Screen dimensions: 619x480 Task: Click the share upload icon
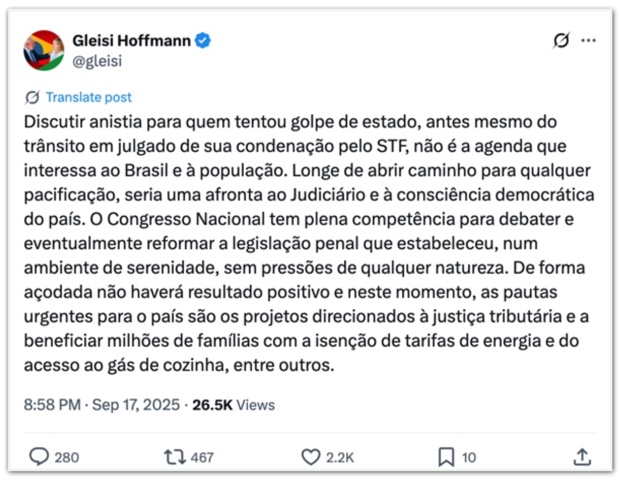pos(582,457)
